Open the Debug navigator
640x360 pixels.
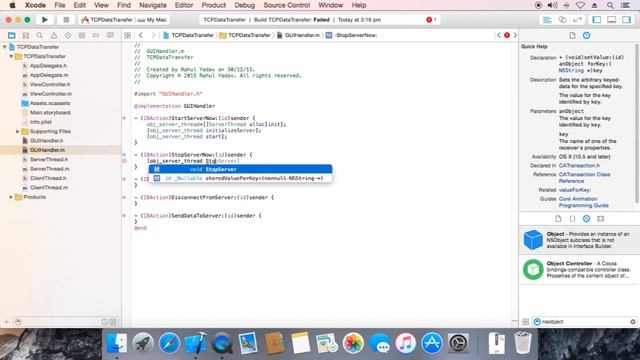point(82,36)
